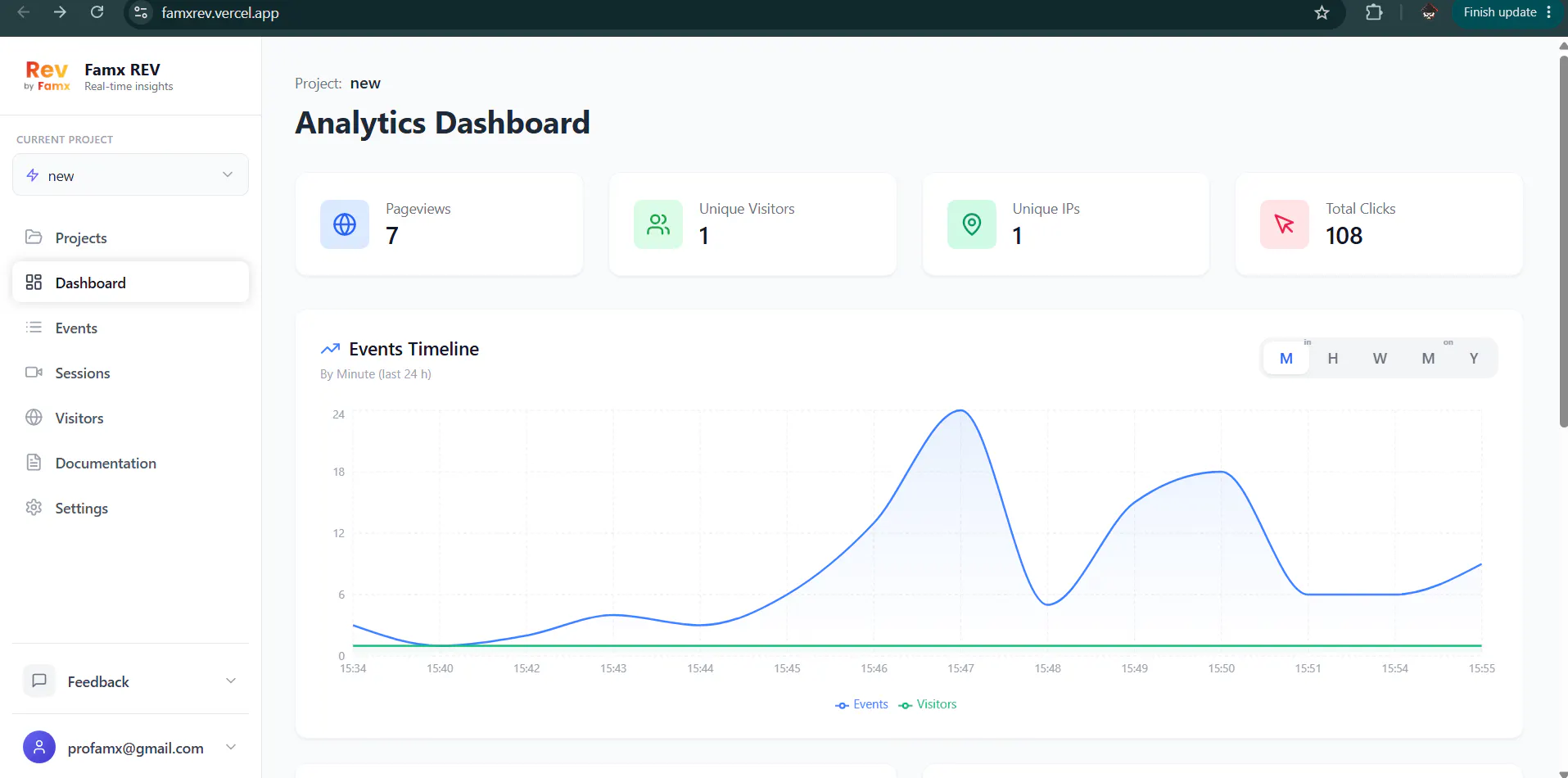
Task: Open Sessions via its camera icon
Action: (x=34, y=373)
